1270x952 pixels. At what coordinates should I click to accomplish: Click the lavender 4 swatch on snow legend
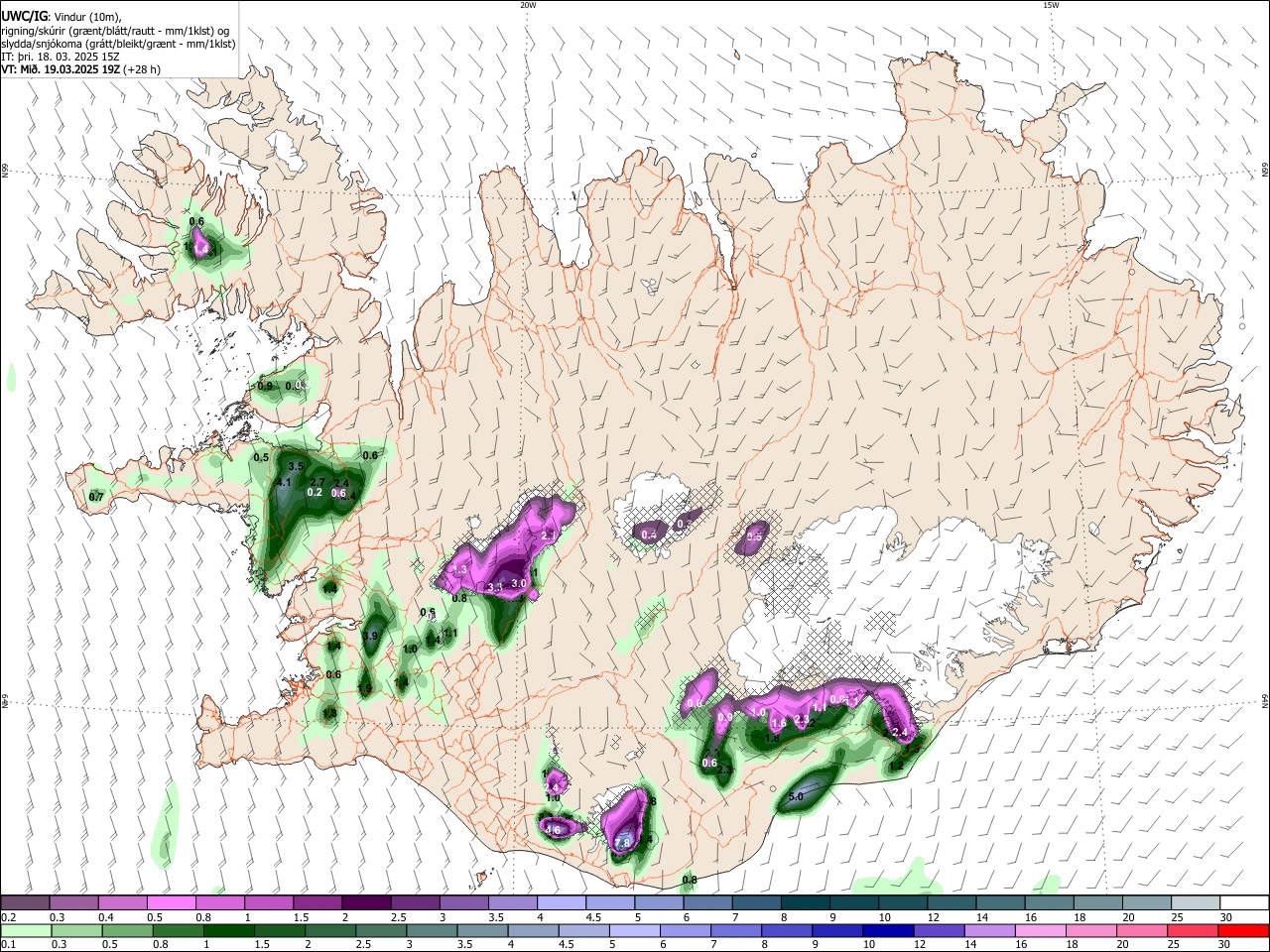point(560,903)
